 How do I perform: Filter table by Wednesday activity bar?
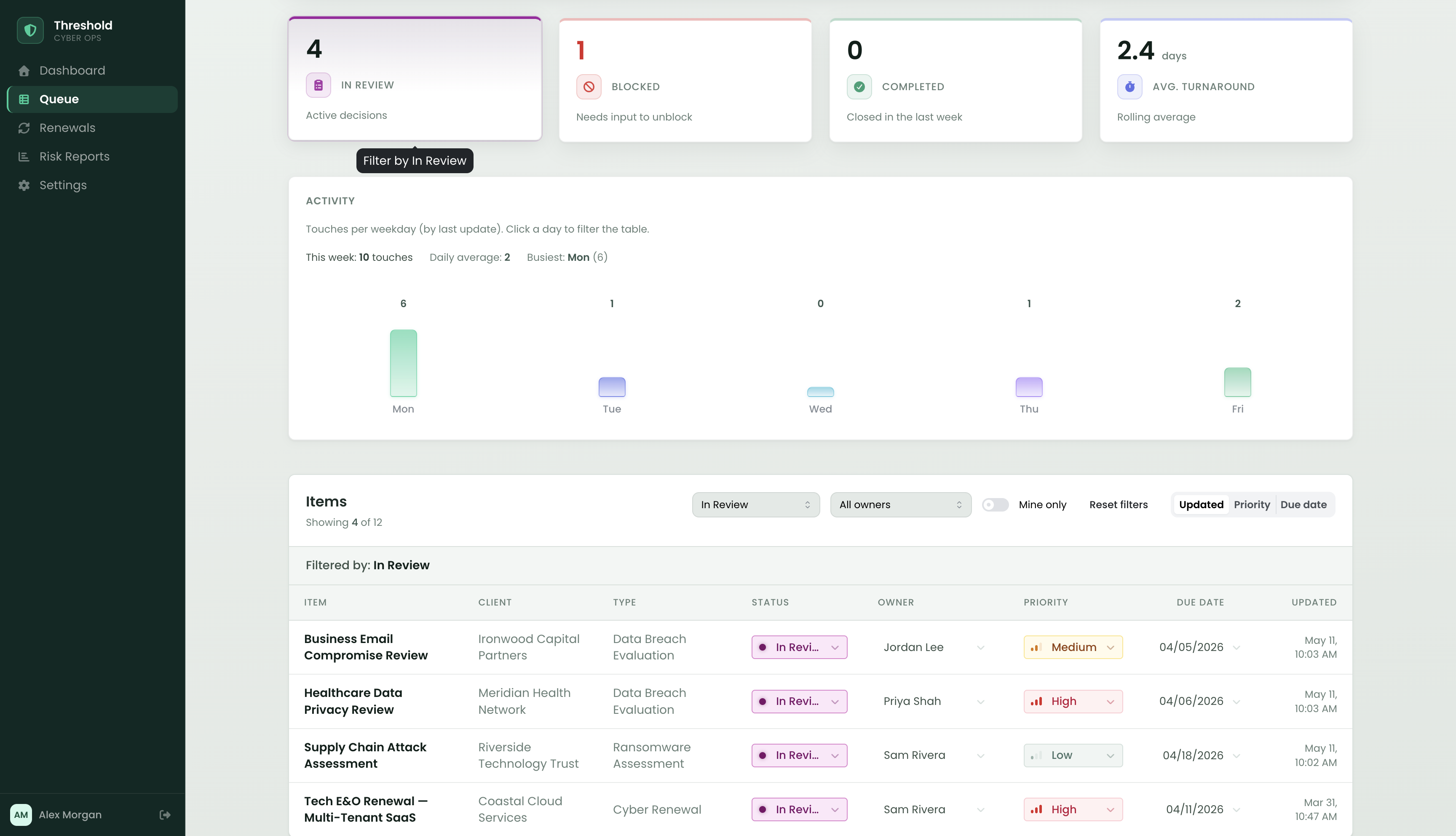pyautogui.click(x=820, y=392)
